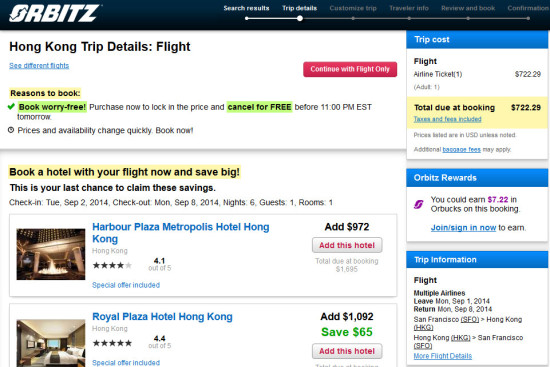Viewport: 550px width, 367px height.
Task: Add the Harbour Plaza Metropolis hotel
Action: [x=347, y=245]
